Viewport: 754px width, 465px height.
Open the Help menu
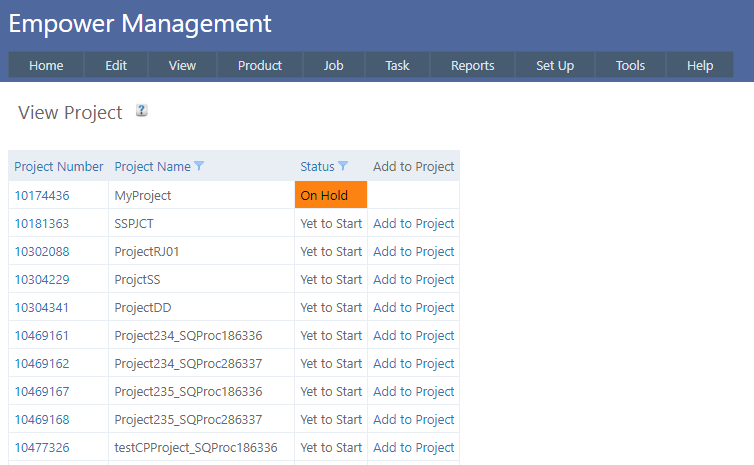click(x=700, y=66)
